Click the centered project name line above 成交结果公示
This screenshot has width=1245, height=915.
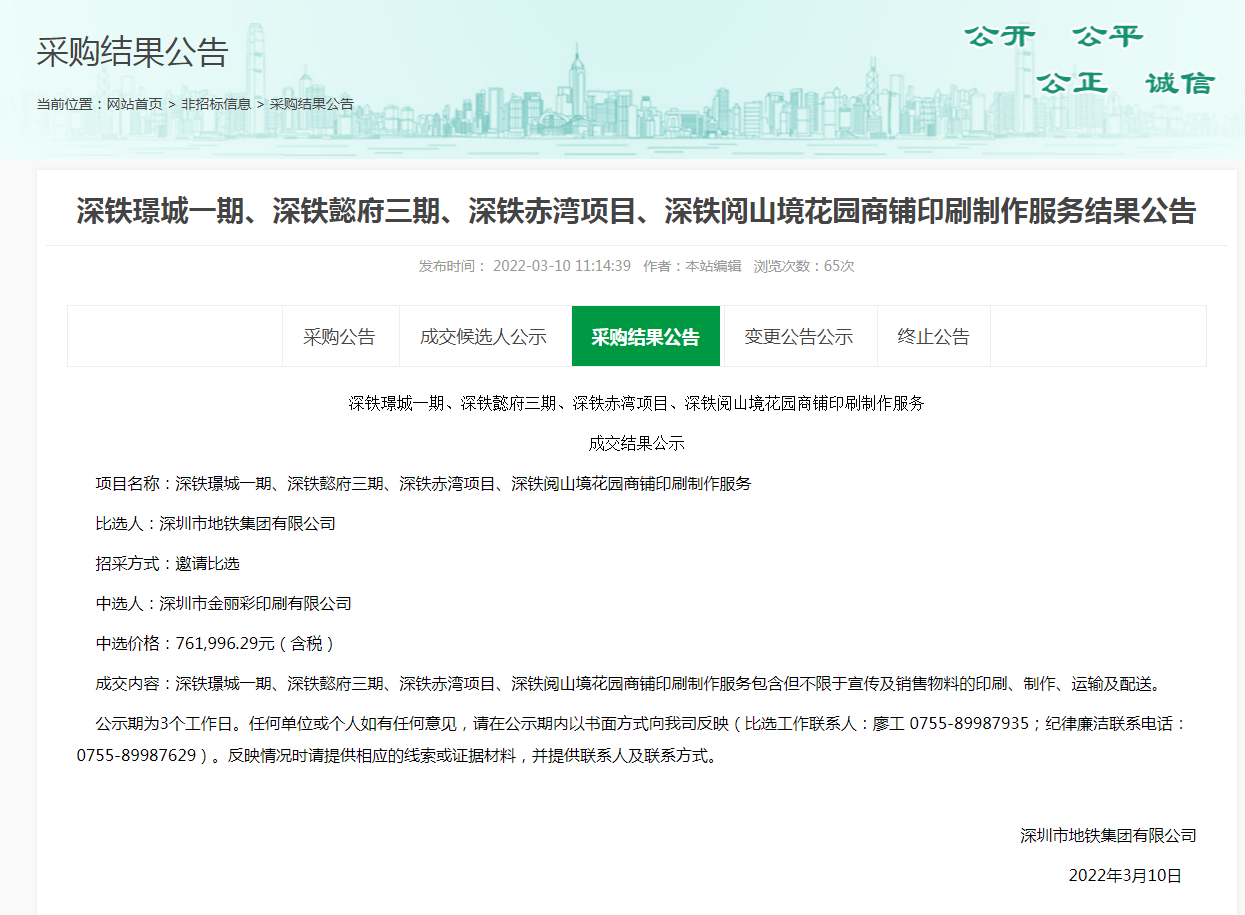(x=636, y=403)
